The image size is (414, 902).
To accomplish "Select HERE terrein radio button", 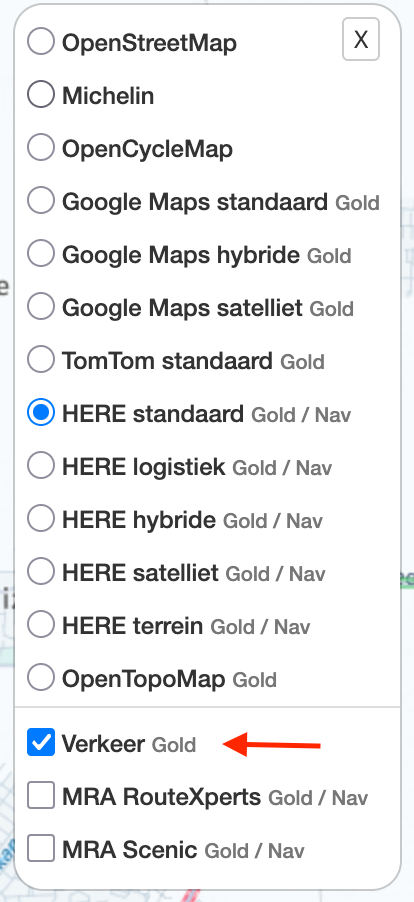I will 41,624.
